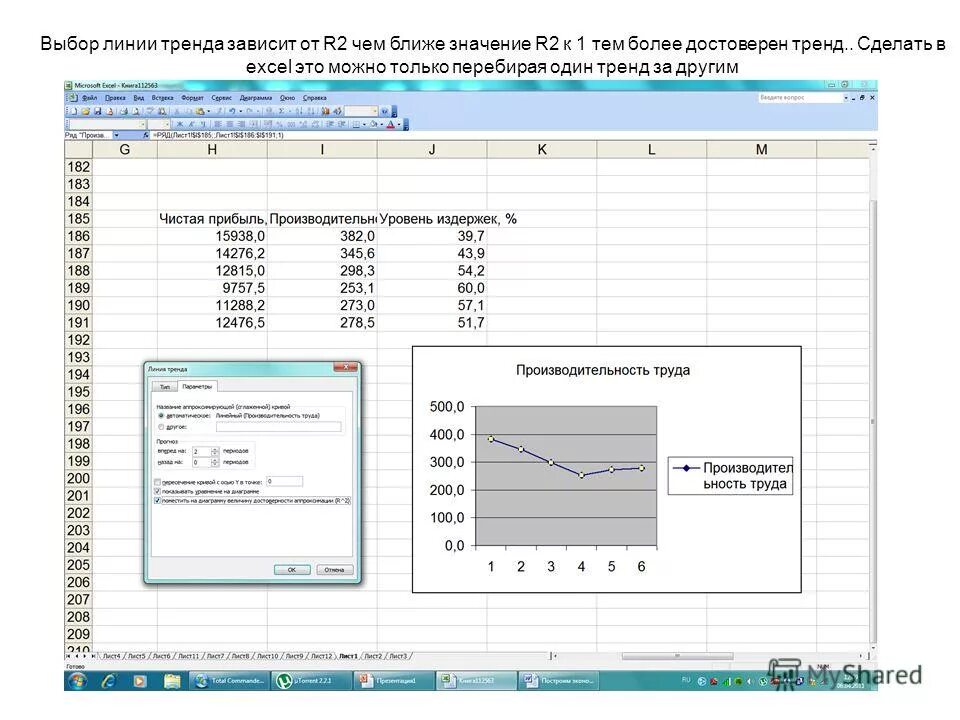This screenshot has height=720, width=960.
Task: Open the Диаграмма menu
Action: pyautogui.click(x=255, y=97)
